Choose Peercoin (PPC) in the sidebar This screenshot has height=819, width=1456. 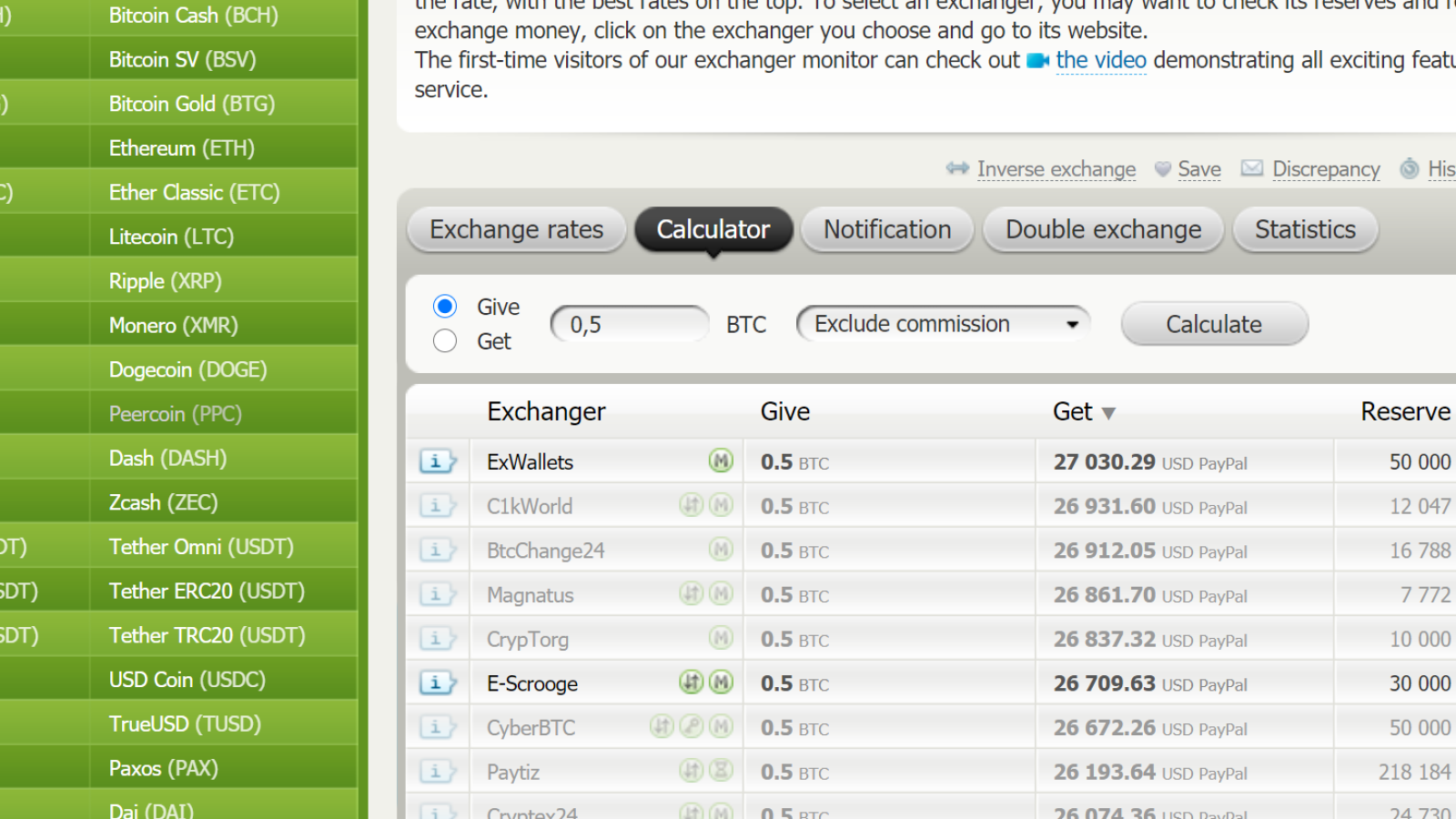pos(176,414)
